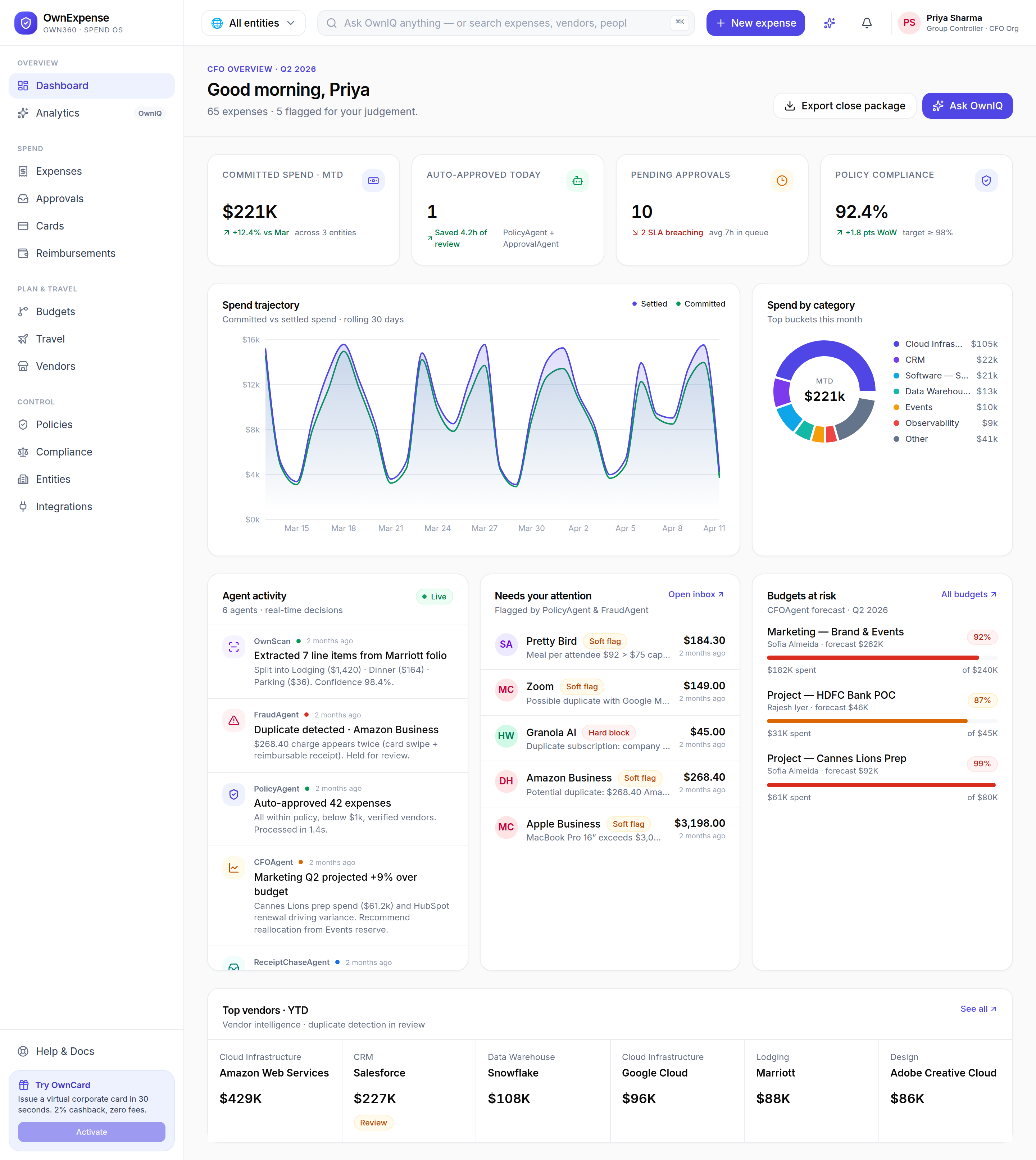1036x1160 pixels.
Task: Click the New expense button
Action: [755, 23]
